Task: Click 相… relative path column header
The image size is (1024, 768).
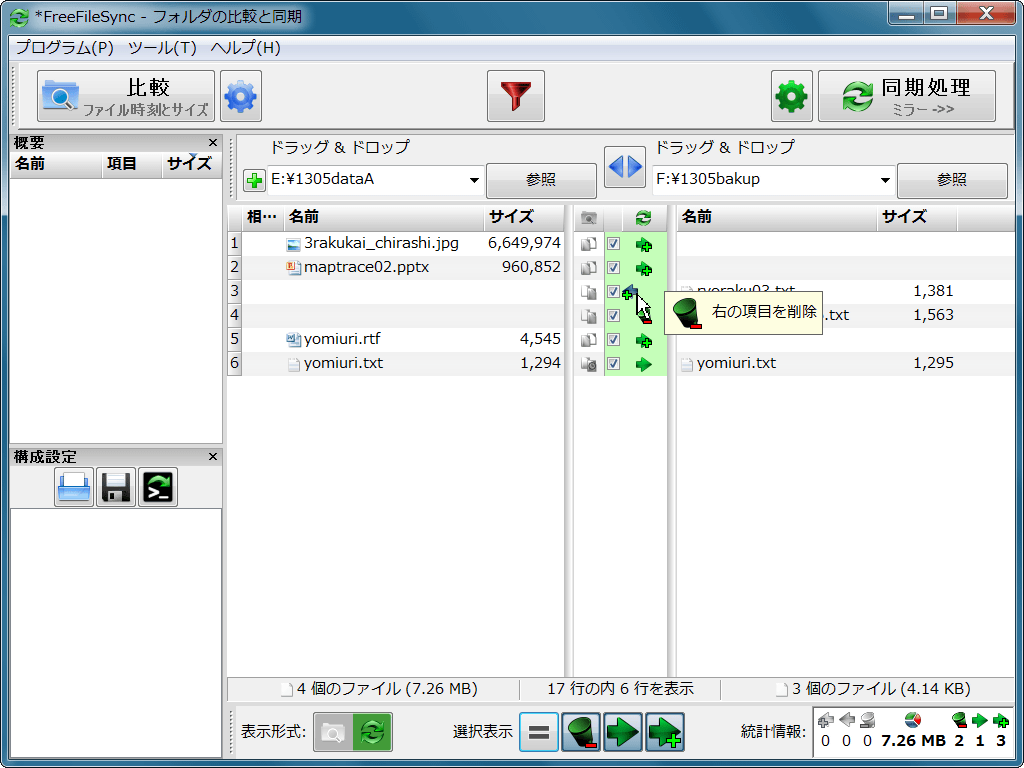Action: 263,217
